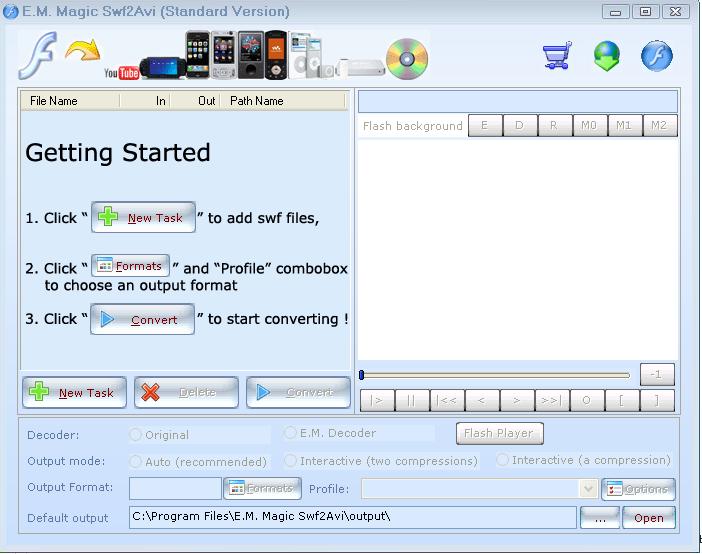Click blue play triangle on bottom Convert button
The height and width of the screenshot is (554, 702).
[x=263, y=392]
